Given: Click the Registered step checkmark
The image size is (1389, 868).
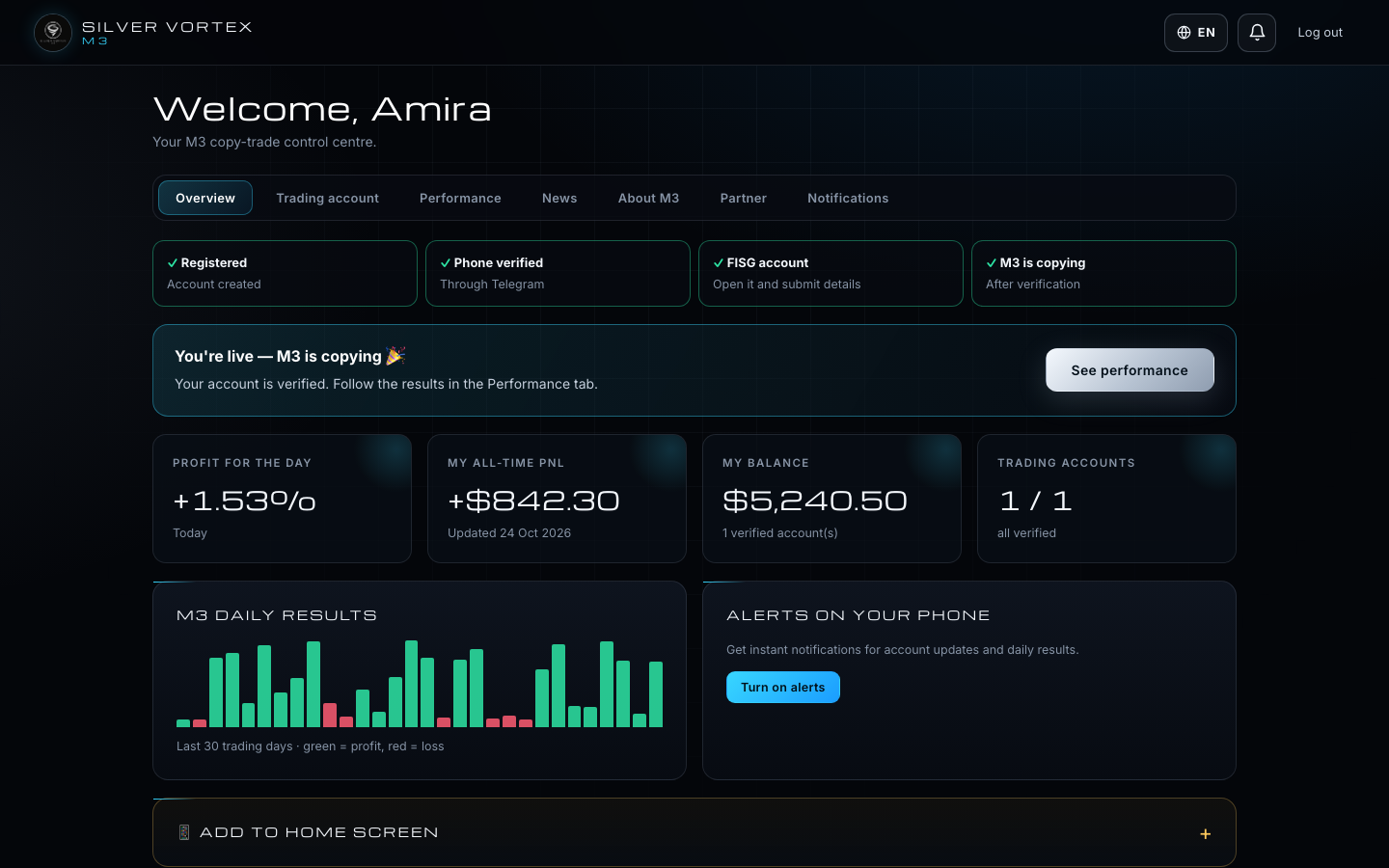Looking at the screenshot, I should pyautogui.click(x=173, y=263).
